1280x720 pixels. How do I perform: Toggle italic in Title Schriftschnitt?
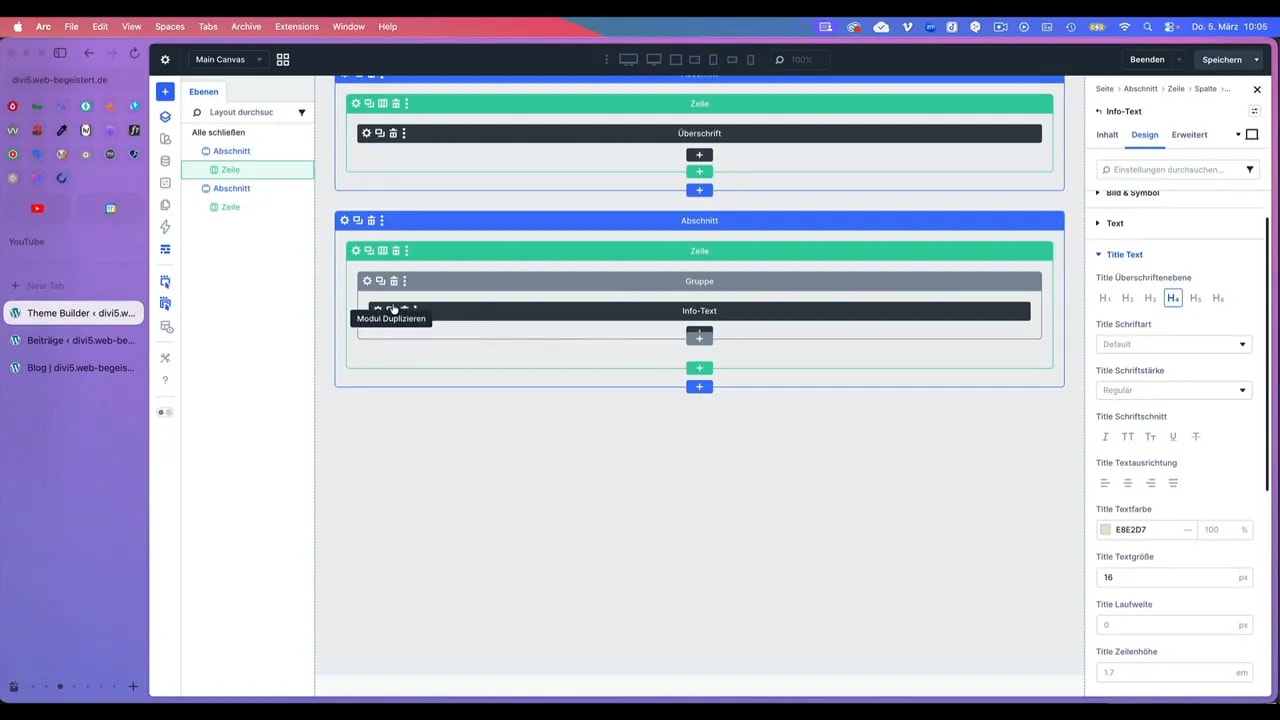point(1105,436)
